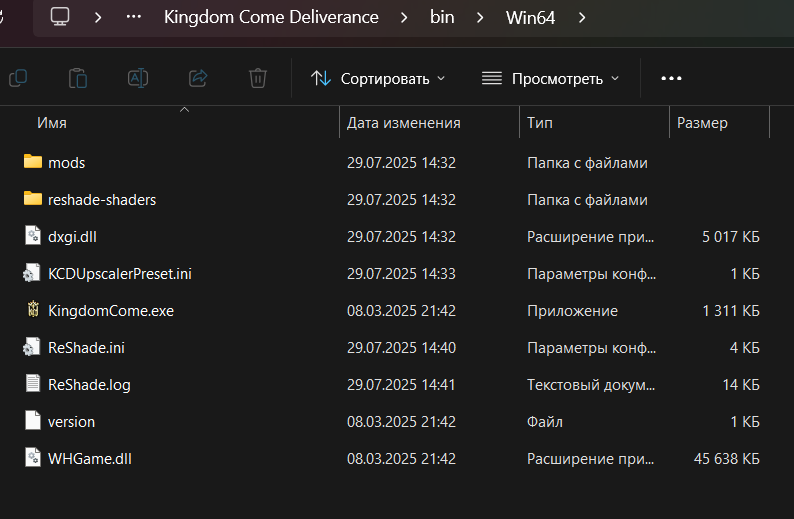Screen dimensions: 794x519
Task: Open the Сортировать sort dropdown
Action: coord(378,78)
